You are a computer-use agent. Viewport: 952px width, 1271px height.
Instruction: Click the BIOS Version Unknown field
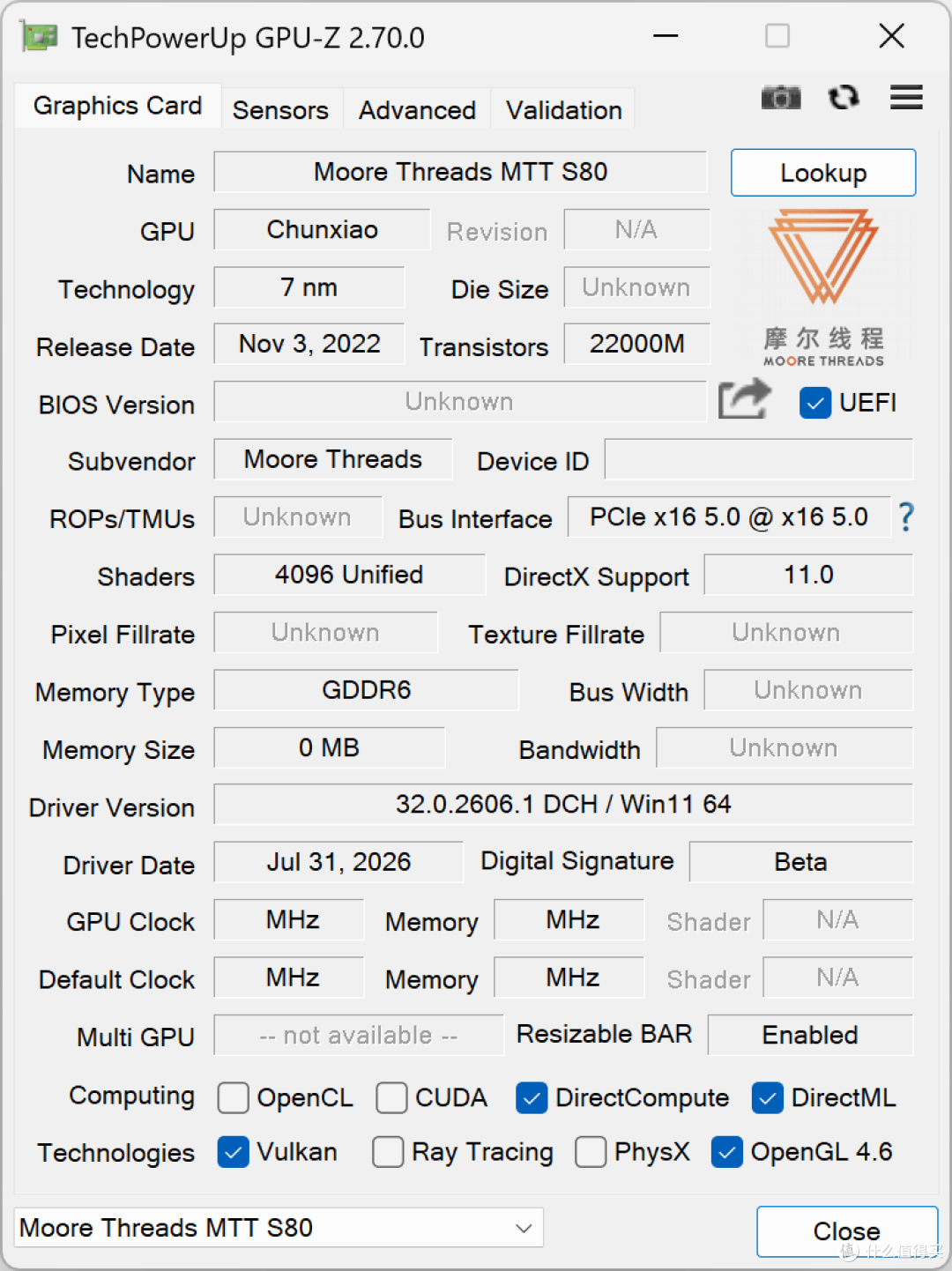[460, 402]
